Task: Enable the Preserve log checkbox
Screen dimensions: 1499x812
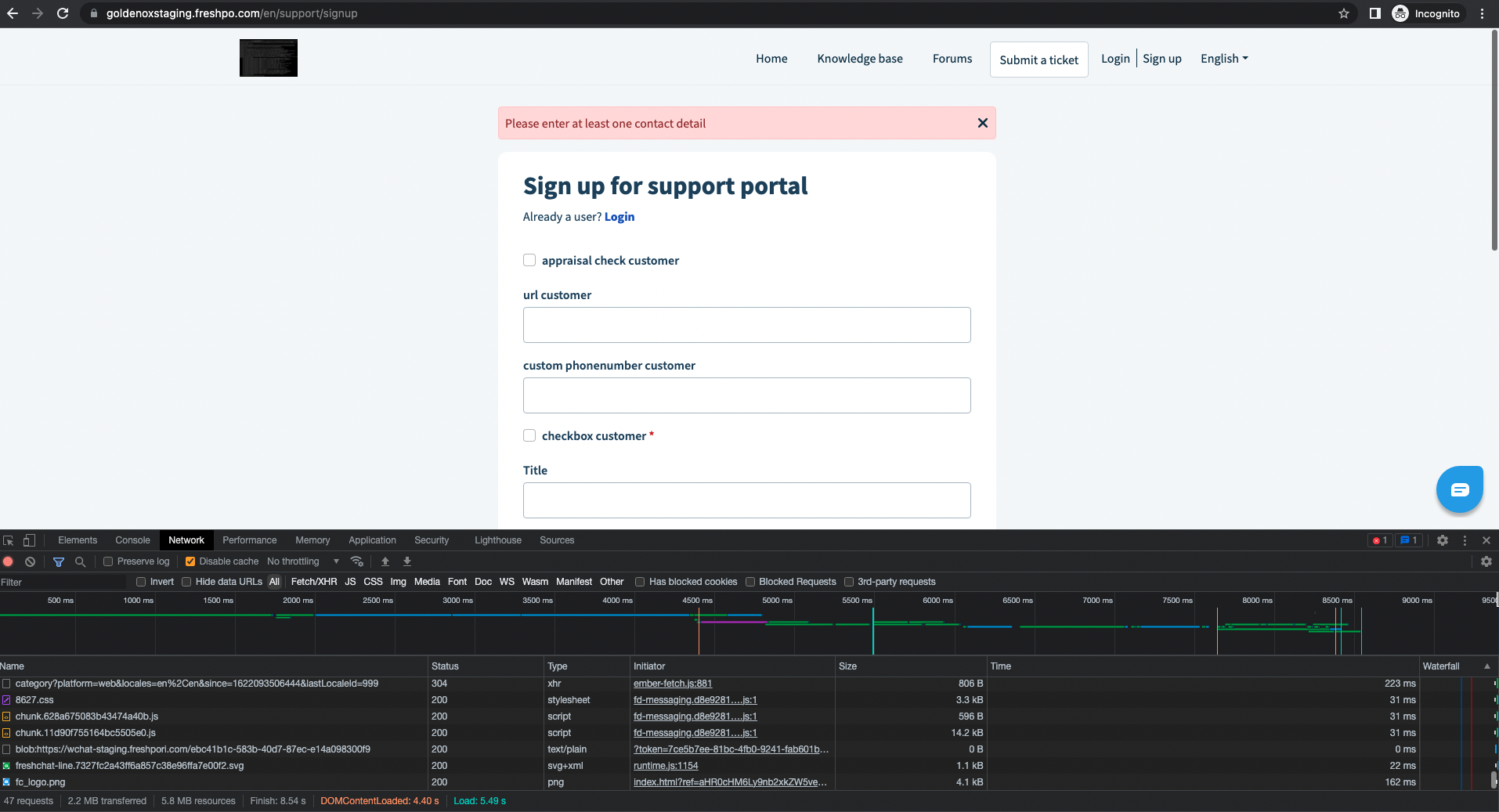Action: click(x=109, y=561)
